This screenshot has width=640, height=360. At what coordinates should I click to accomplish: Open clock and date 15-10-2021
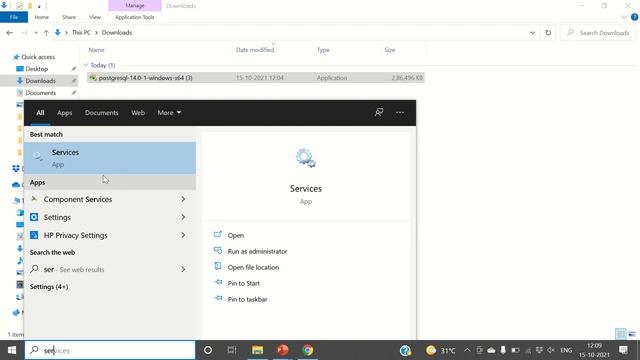[x=594, y=350]
